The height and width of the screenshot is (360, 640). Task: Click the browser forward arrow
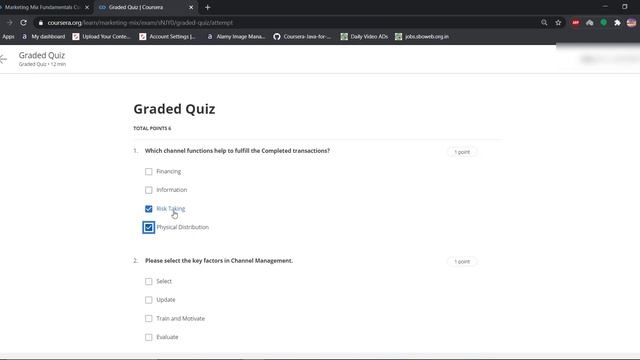[x=10, y=23]
